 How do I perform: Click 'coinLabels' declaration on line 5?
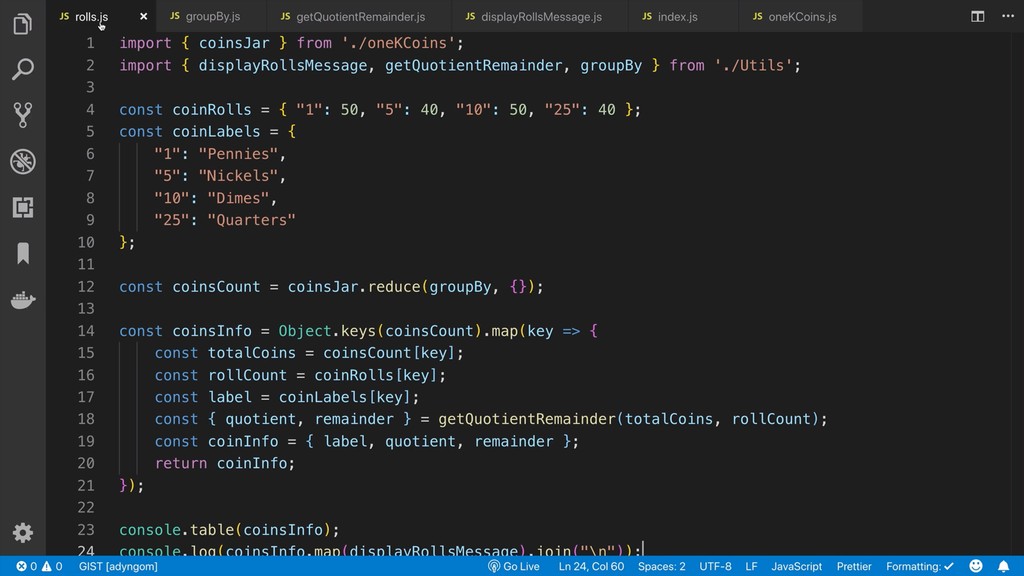point(216,132)
